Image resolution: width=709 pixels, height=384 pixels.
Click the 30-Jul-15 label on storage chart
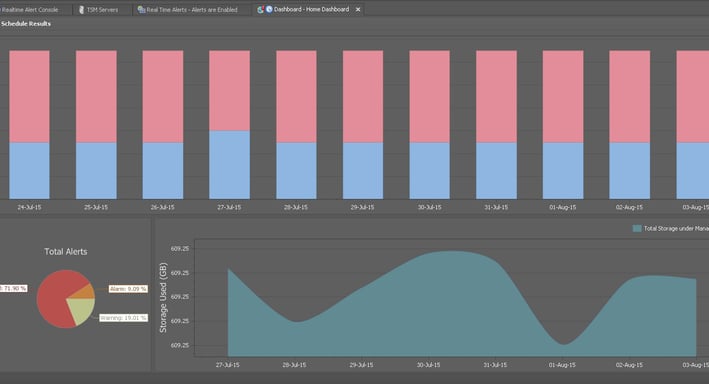(428, 365)
